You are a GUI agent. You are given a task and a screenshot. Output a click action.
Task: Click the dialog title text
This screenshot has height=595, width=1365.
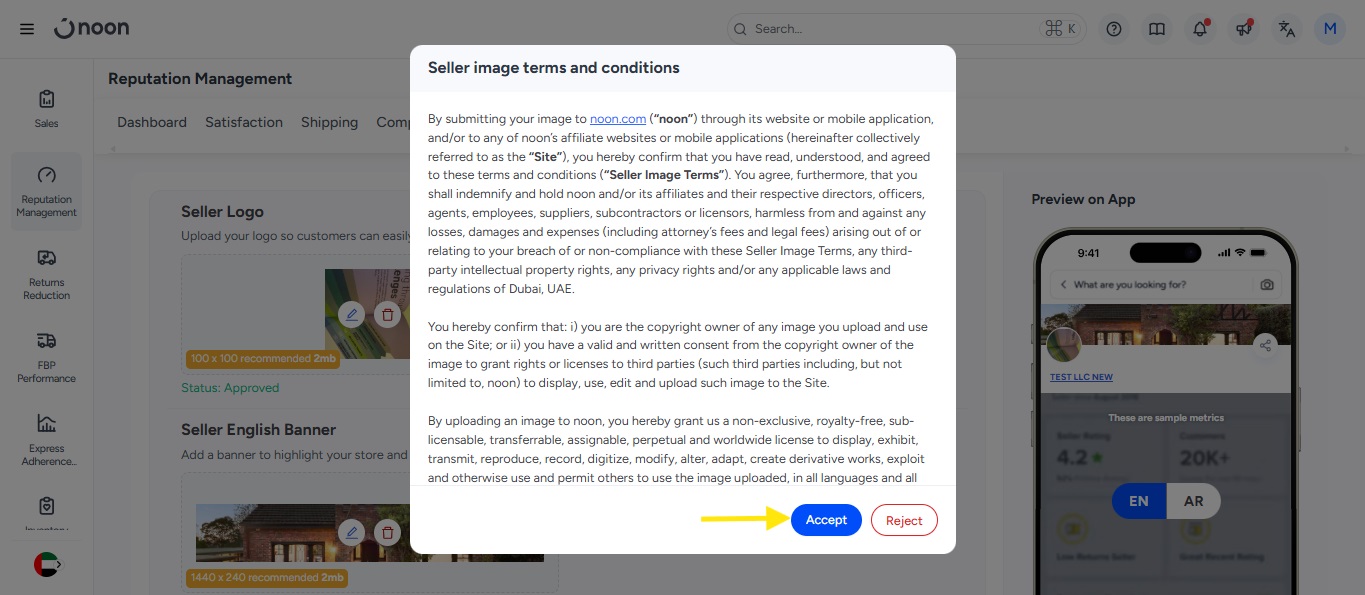554,68
